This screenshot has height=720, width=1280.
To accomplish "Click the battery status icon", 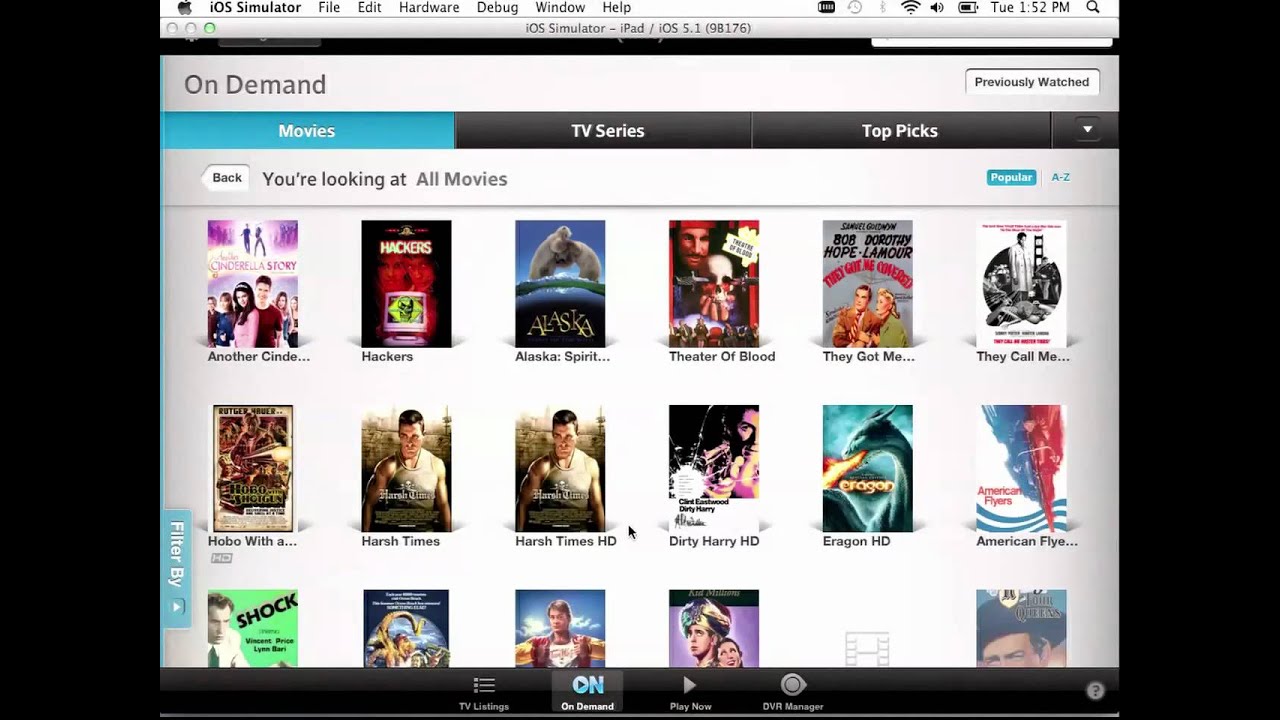I will coord(968,8).
